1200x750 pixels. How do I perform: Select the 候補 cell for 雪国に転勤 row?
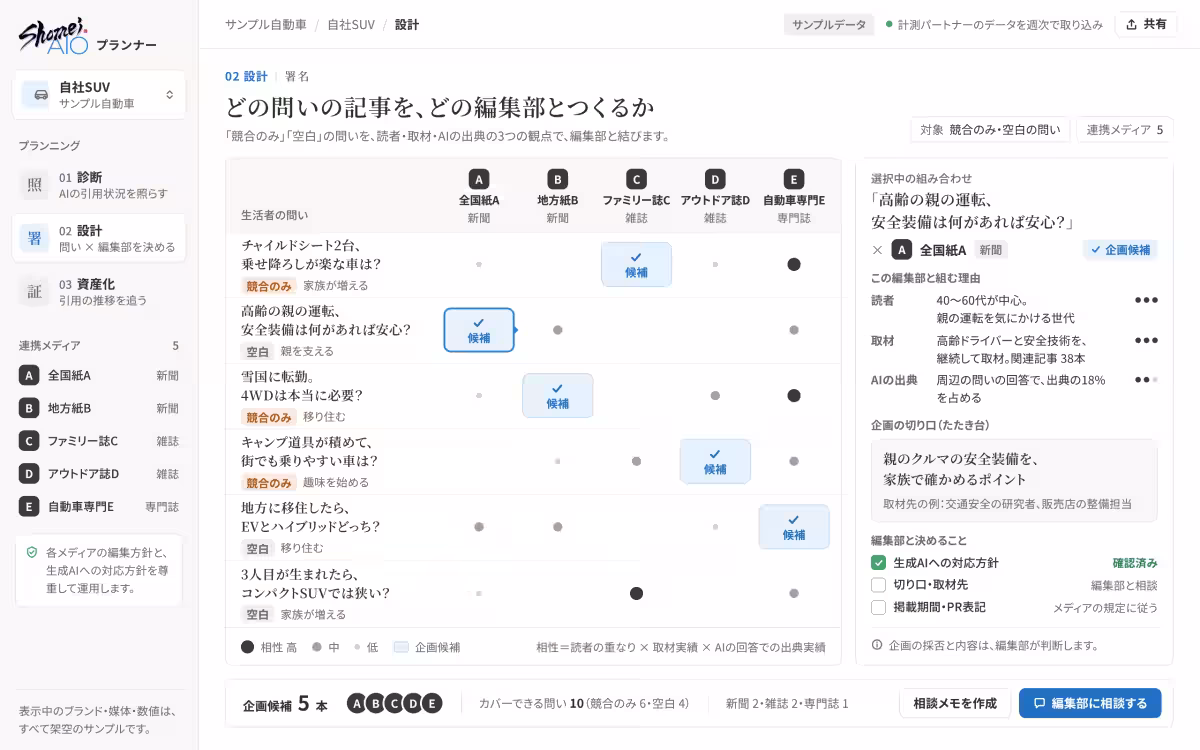tap(558, 396)
